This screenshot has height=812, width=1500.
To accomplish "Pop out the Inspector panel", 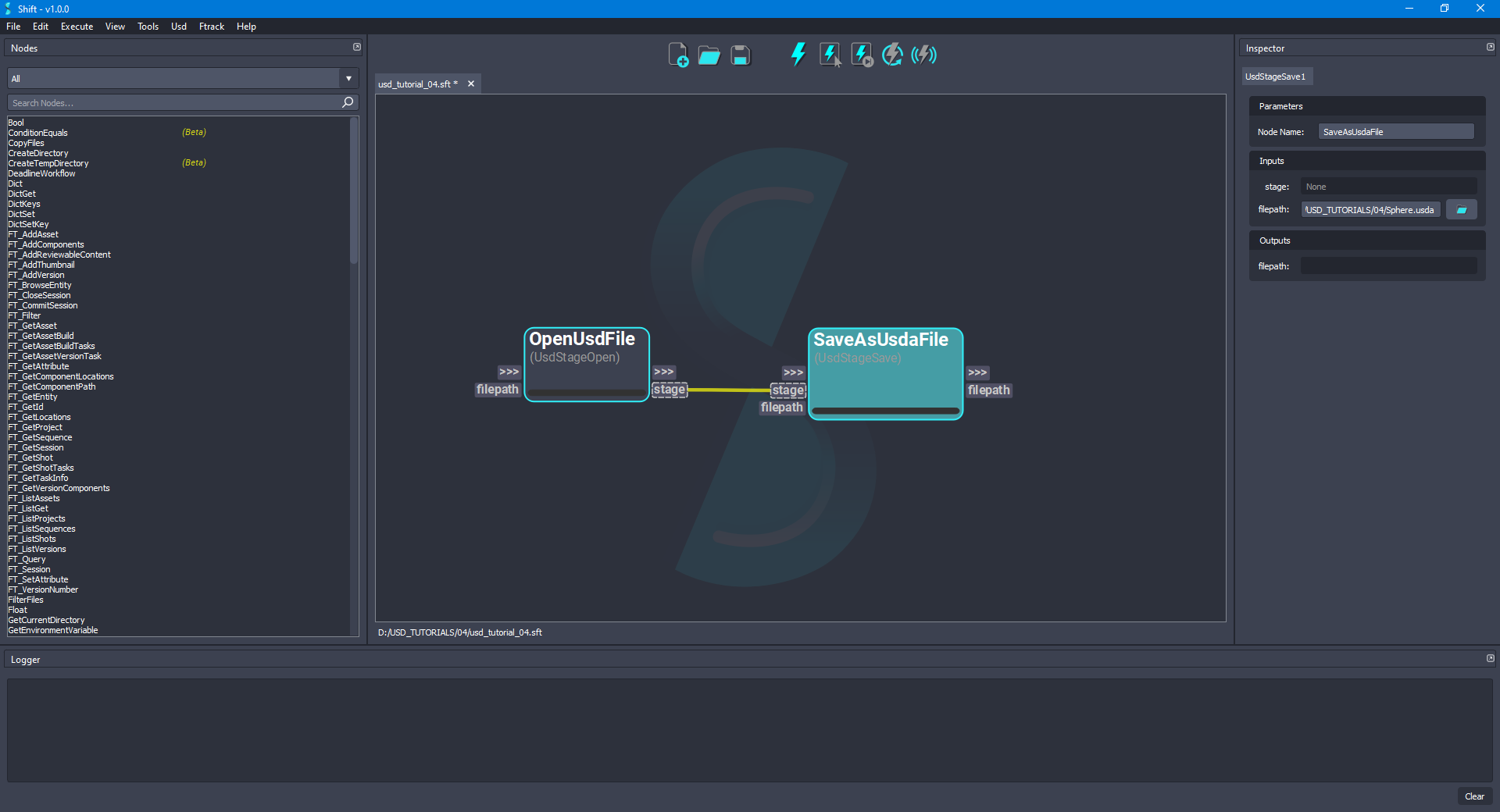I will (1489, 47).
